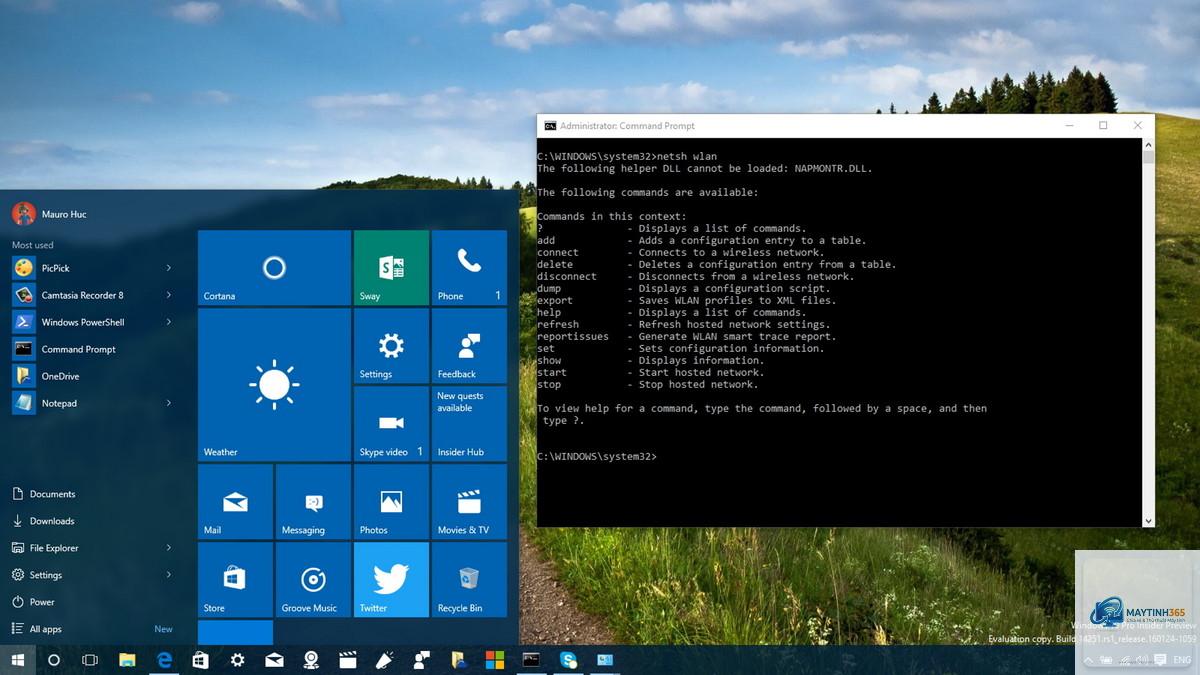Open Skype from the taskbar
The height and width of the screenshot is (675, 1200).
568,660
